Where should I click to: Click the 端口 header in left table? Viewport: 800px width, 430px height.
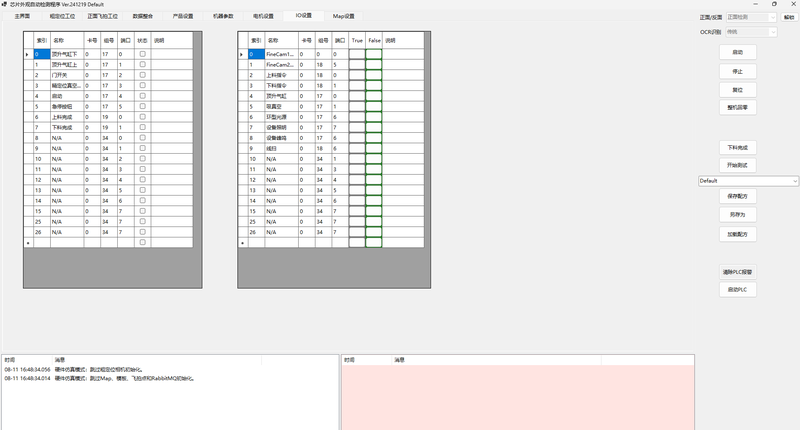126,40
